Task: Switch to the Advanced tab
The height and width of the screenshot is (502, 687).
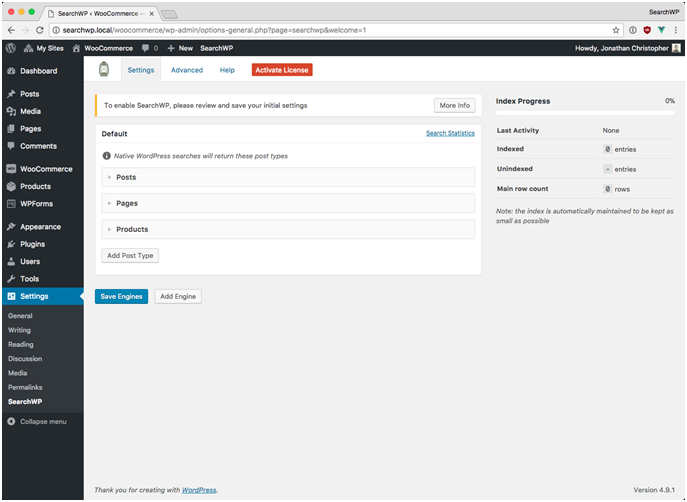Action: coord(187,70)
